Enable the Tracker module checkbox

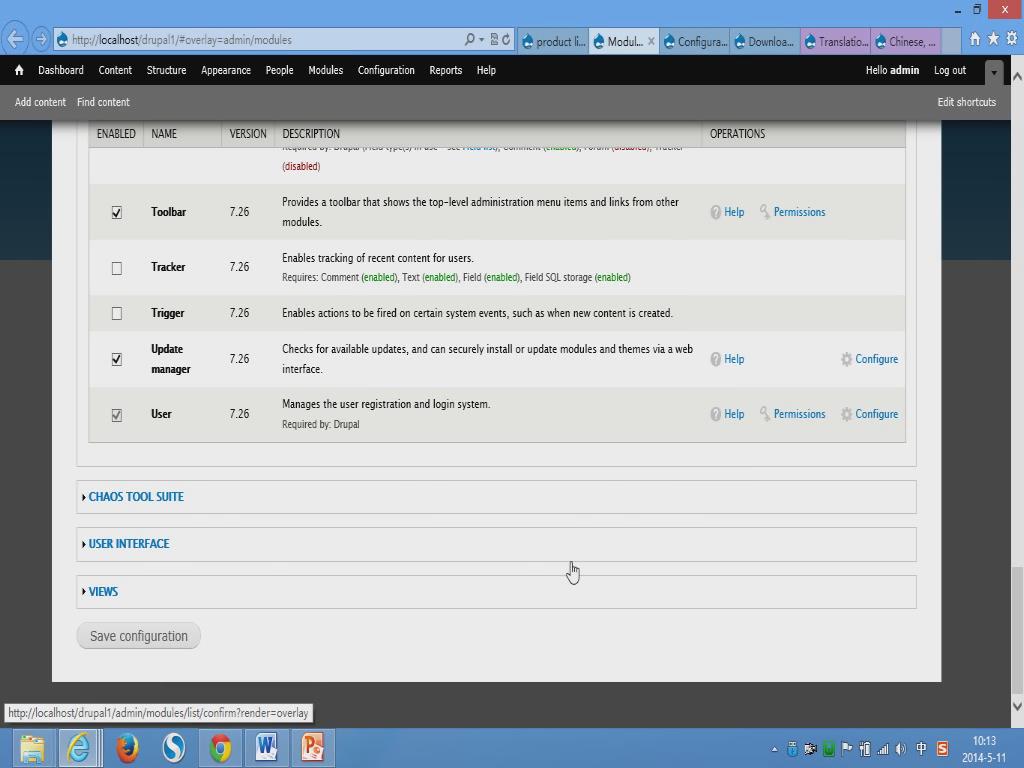pos(117,268)
